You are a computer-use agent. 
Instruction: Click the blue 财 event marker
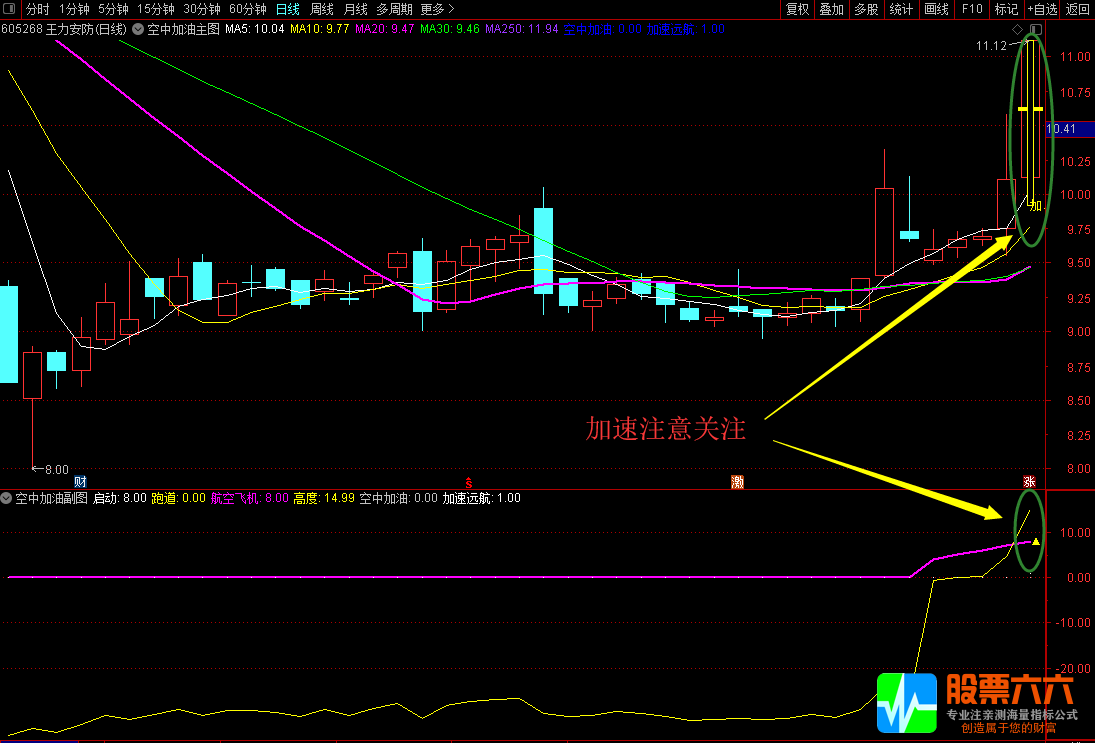click(x=80, y=482)
